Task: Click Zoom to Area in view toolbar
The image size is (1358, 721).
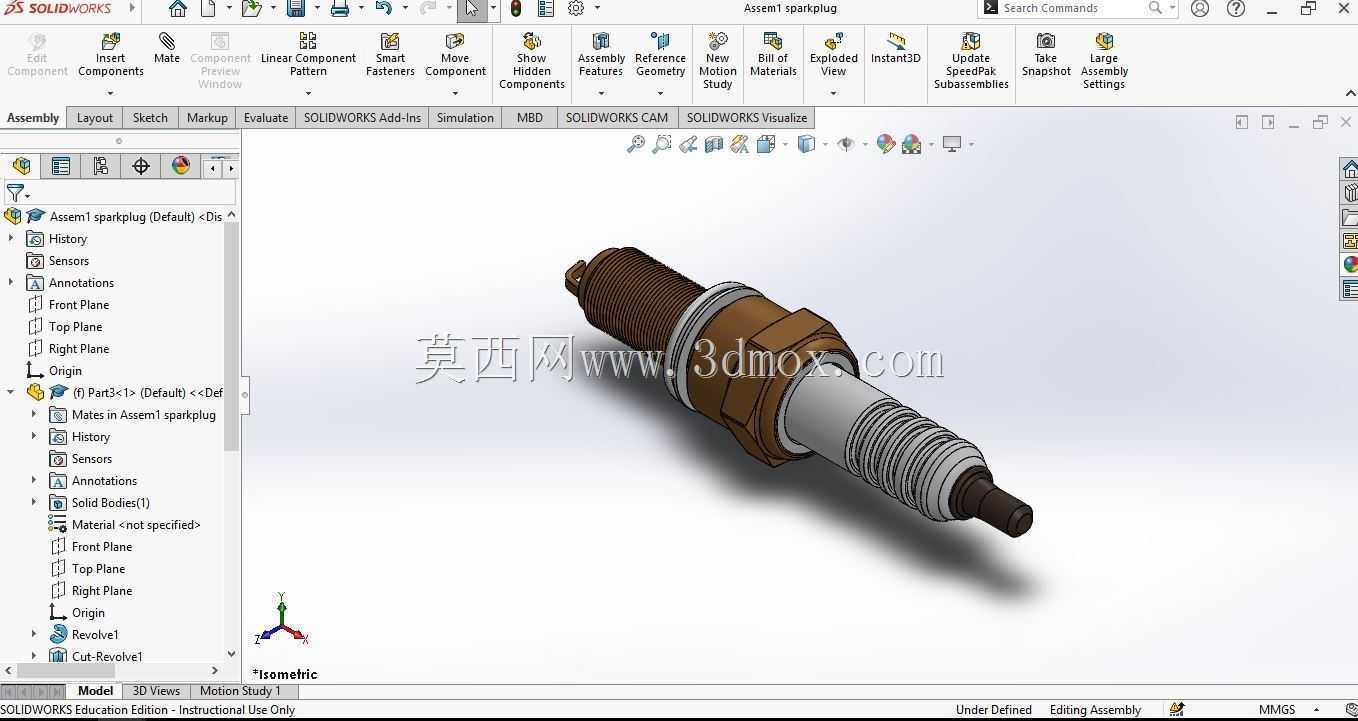Action: click(x=661, y=144)
